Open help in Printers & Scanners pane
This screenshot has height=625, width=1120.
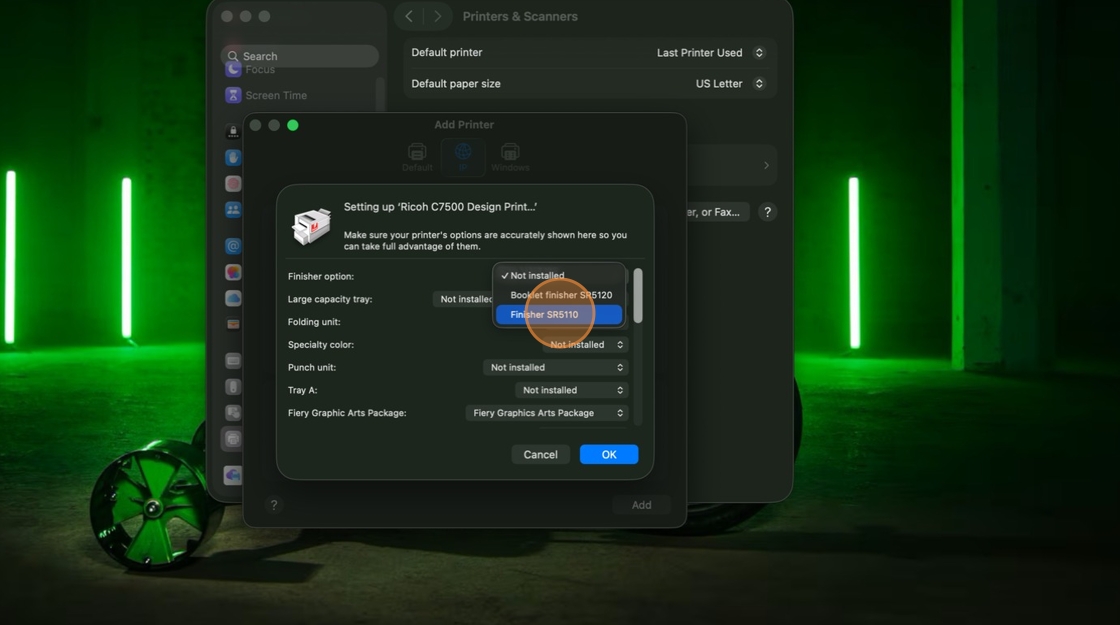pyautogui.click(x=767, y=212)
